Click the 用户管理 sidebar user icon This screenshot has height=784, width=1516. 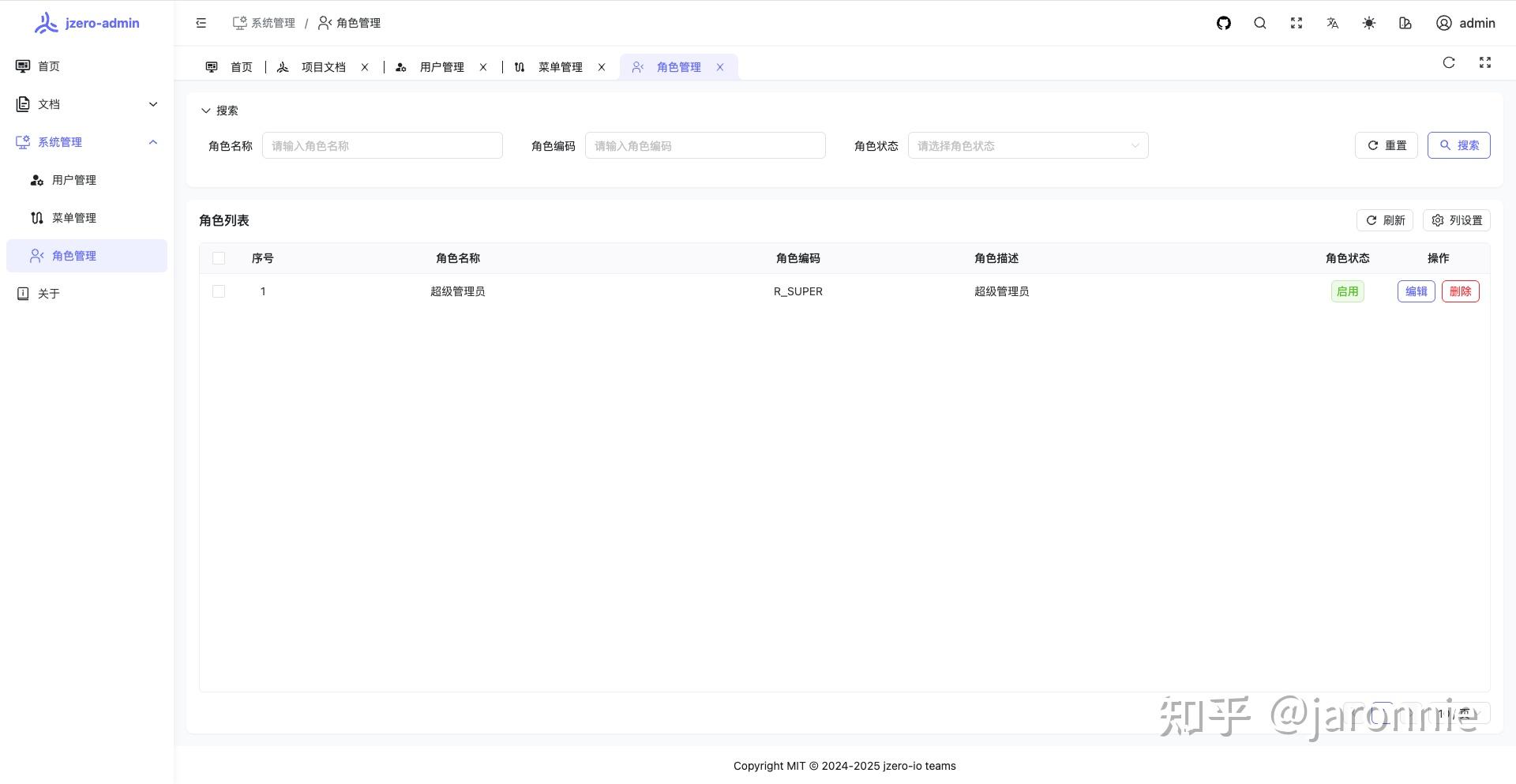click(x=37, y=180)
